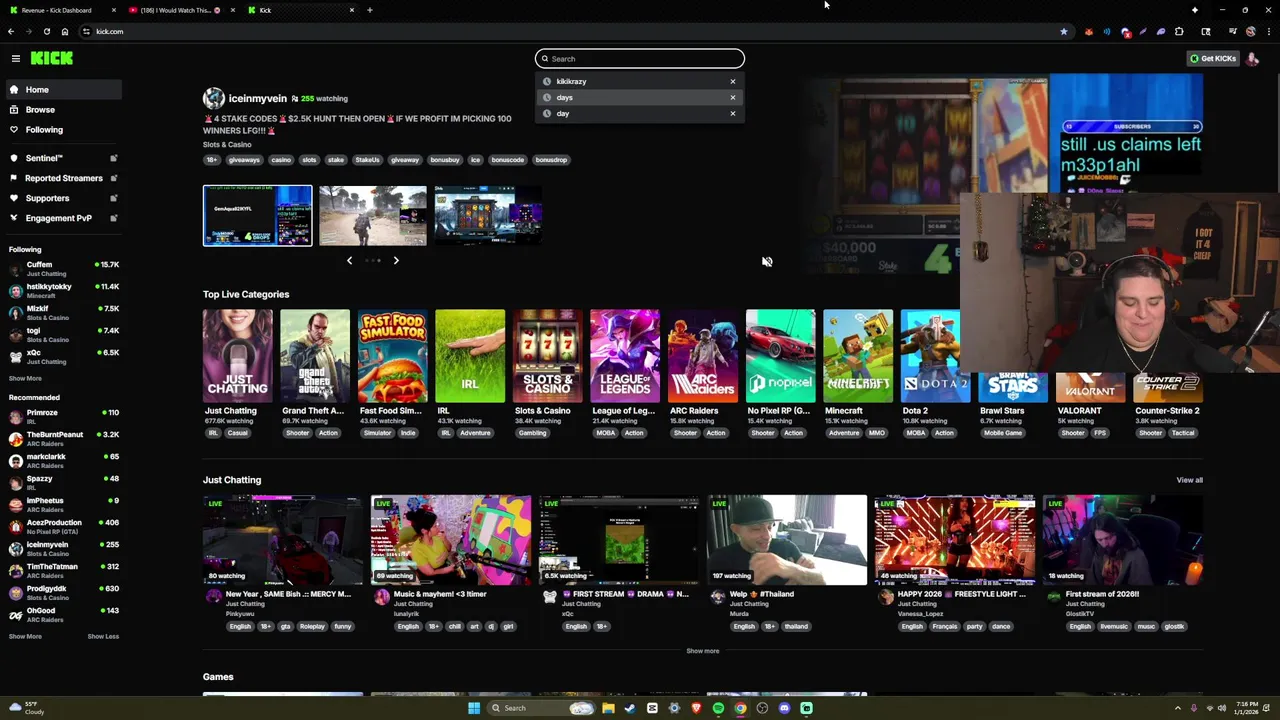
Task: Click the iceinmyvein streamer avatar
Action: (x=214, y=98)
